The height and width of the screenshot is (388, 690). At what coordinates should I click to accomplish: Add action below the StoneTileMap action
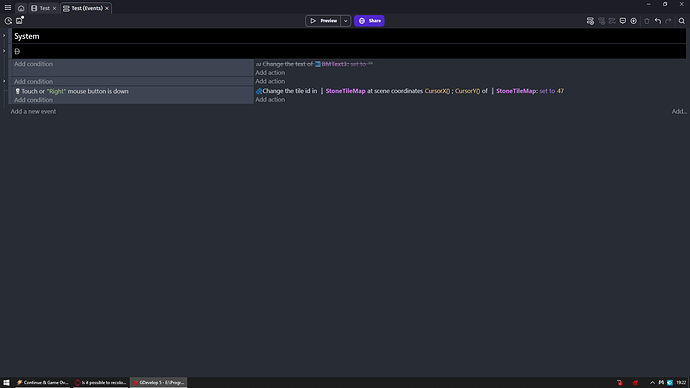270,99
